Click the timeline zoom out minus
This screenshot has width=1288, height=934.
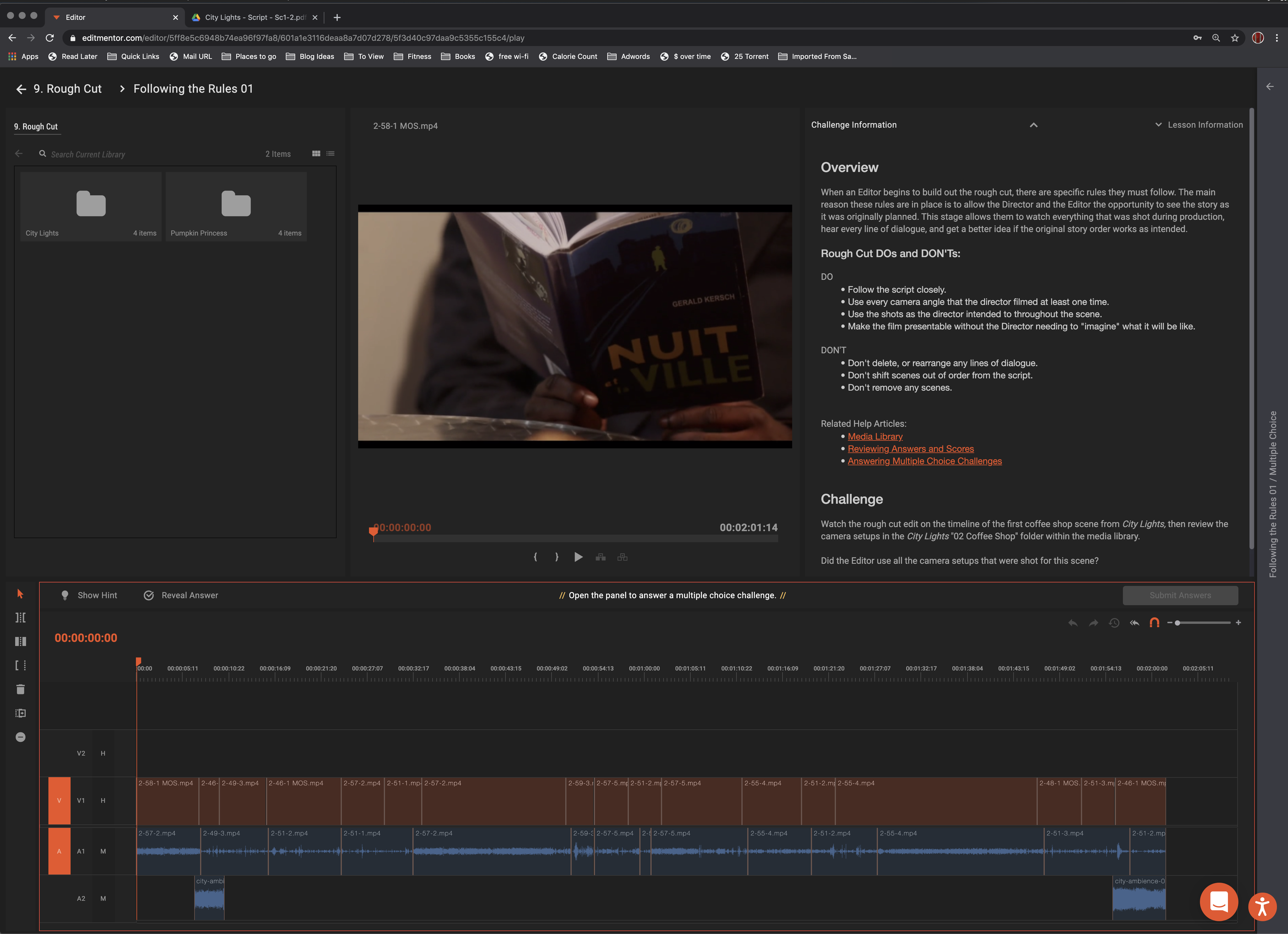click(x=1170, y=623)
